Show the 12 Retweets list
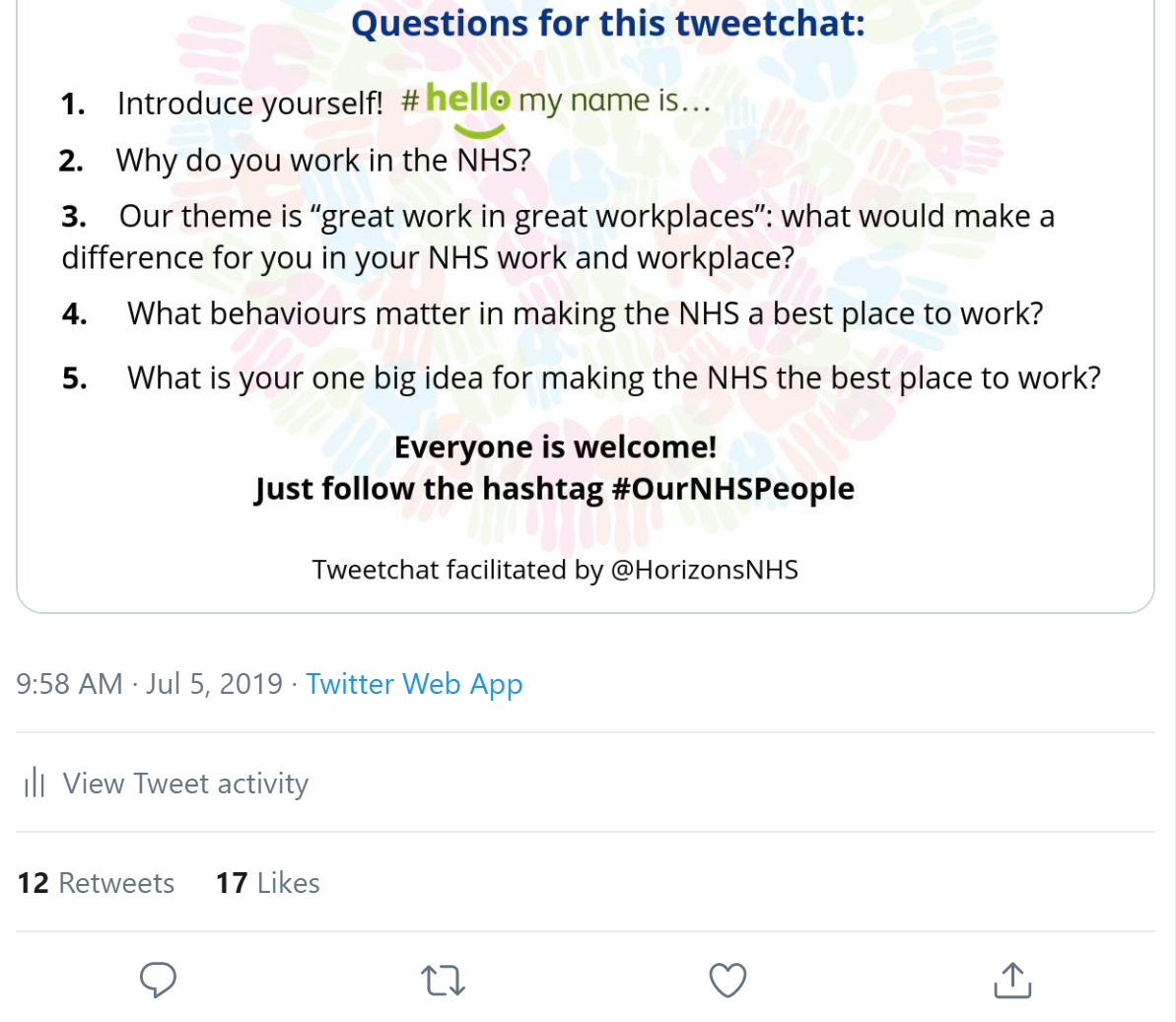The image size is (1176, 1022). coord(96,883)
